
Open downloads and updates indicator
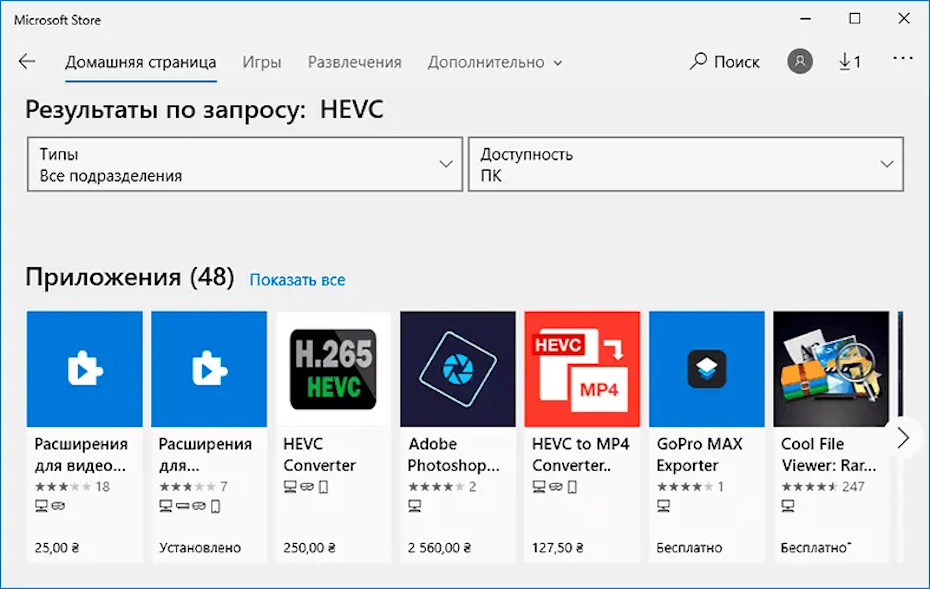(850, 62)
